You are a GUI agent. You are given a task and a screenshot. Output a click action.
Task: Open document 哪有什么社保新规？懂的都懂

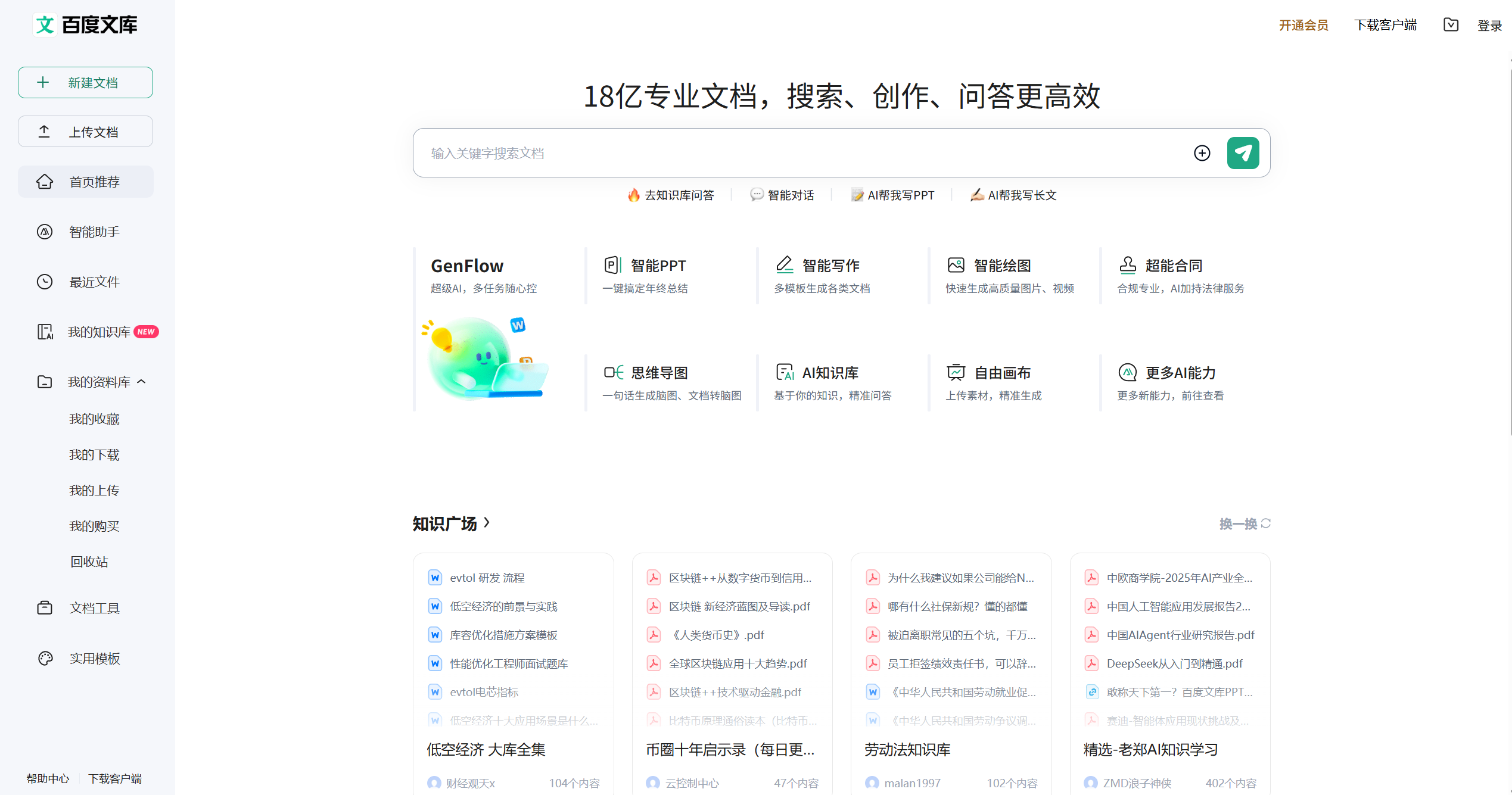tap(957, 606)
